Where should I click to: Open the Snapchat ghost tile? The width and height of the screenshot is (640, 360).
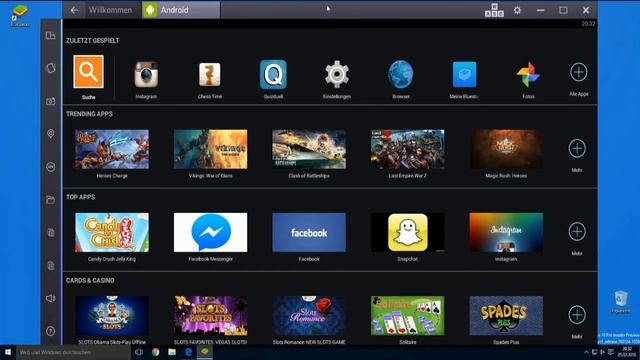(x=407, y=232)
